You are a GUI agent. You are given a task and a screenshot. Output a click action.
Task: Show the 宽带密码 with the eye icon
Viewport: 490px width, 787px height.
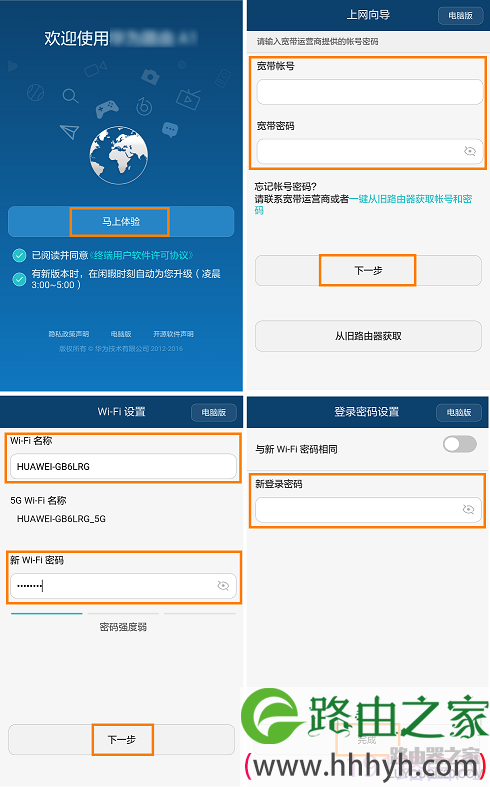tap(469, 151)
